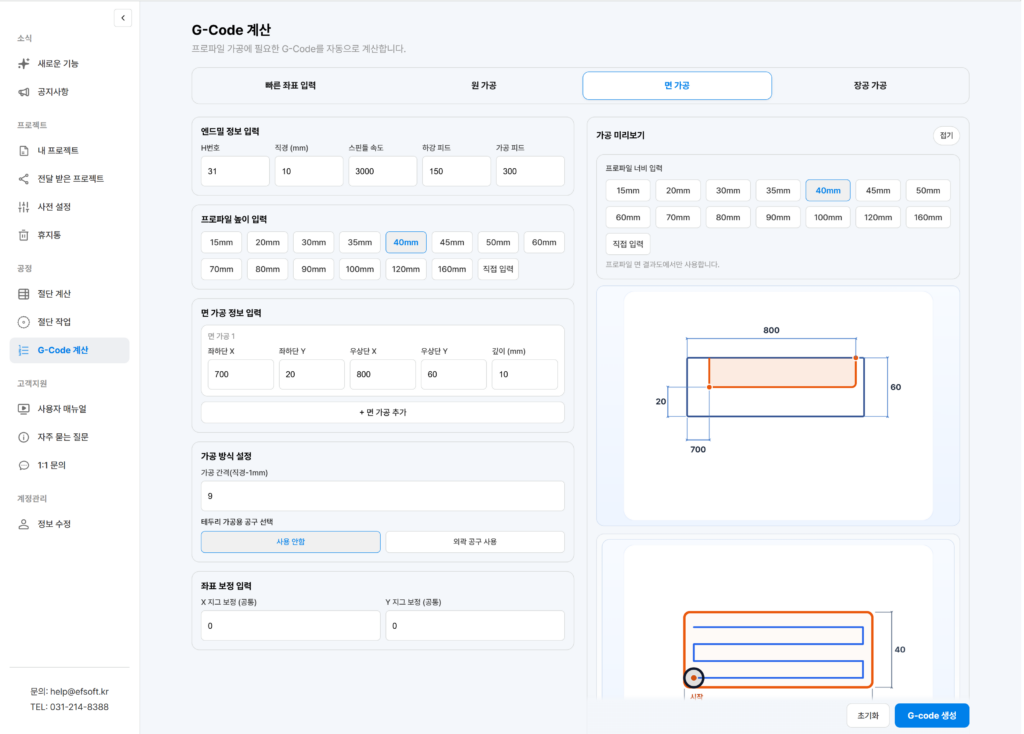The image size is (1024, 734).
Task: Open 내 프로젝트 in the sidebar
Action: click(69, 151)
